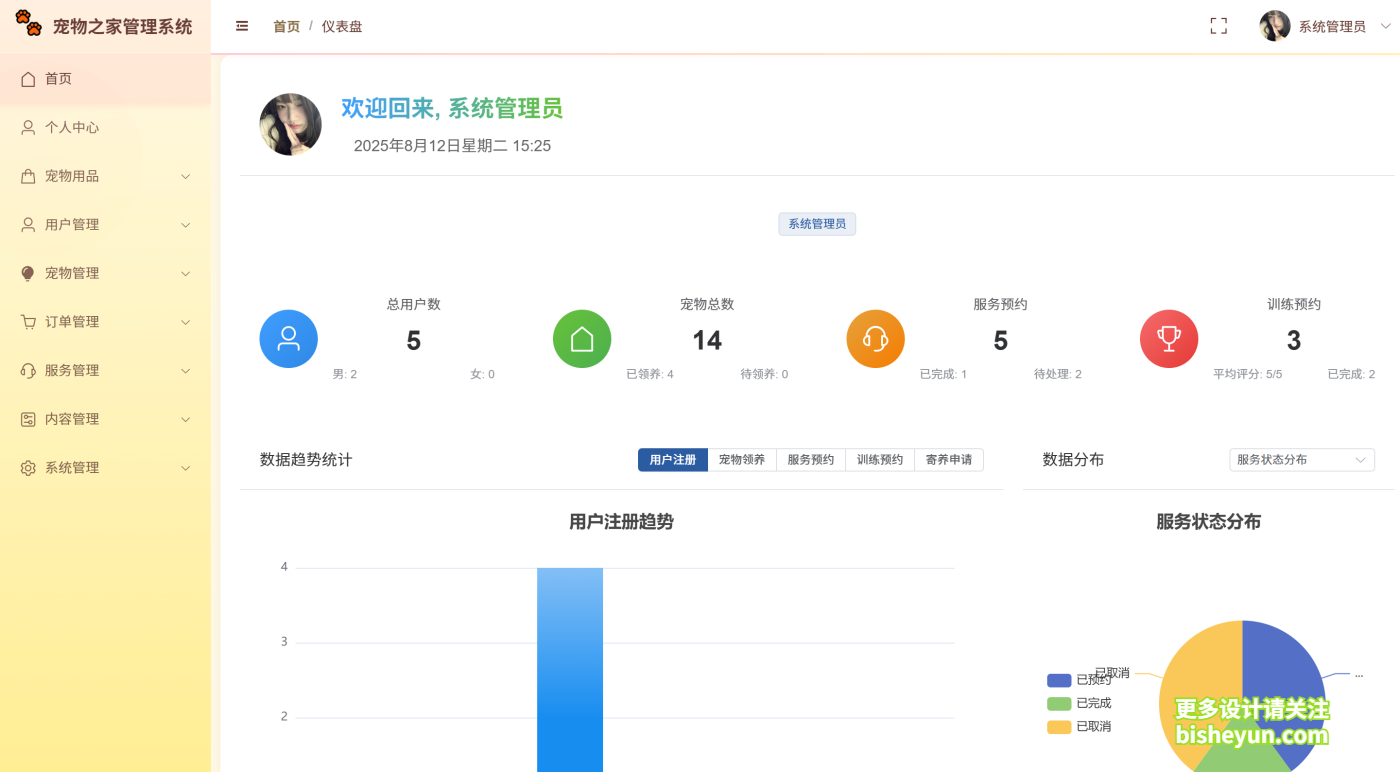Click the person icon beside 个人中心
This screenshot has height=772, width=1400.
click(28, 127)
